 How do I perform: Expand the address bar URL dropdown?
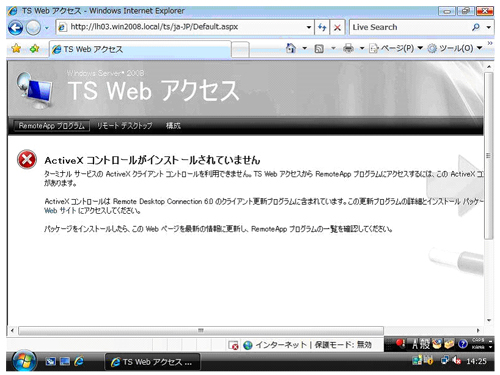[309, 27]
